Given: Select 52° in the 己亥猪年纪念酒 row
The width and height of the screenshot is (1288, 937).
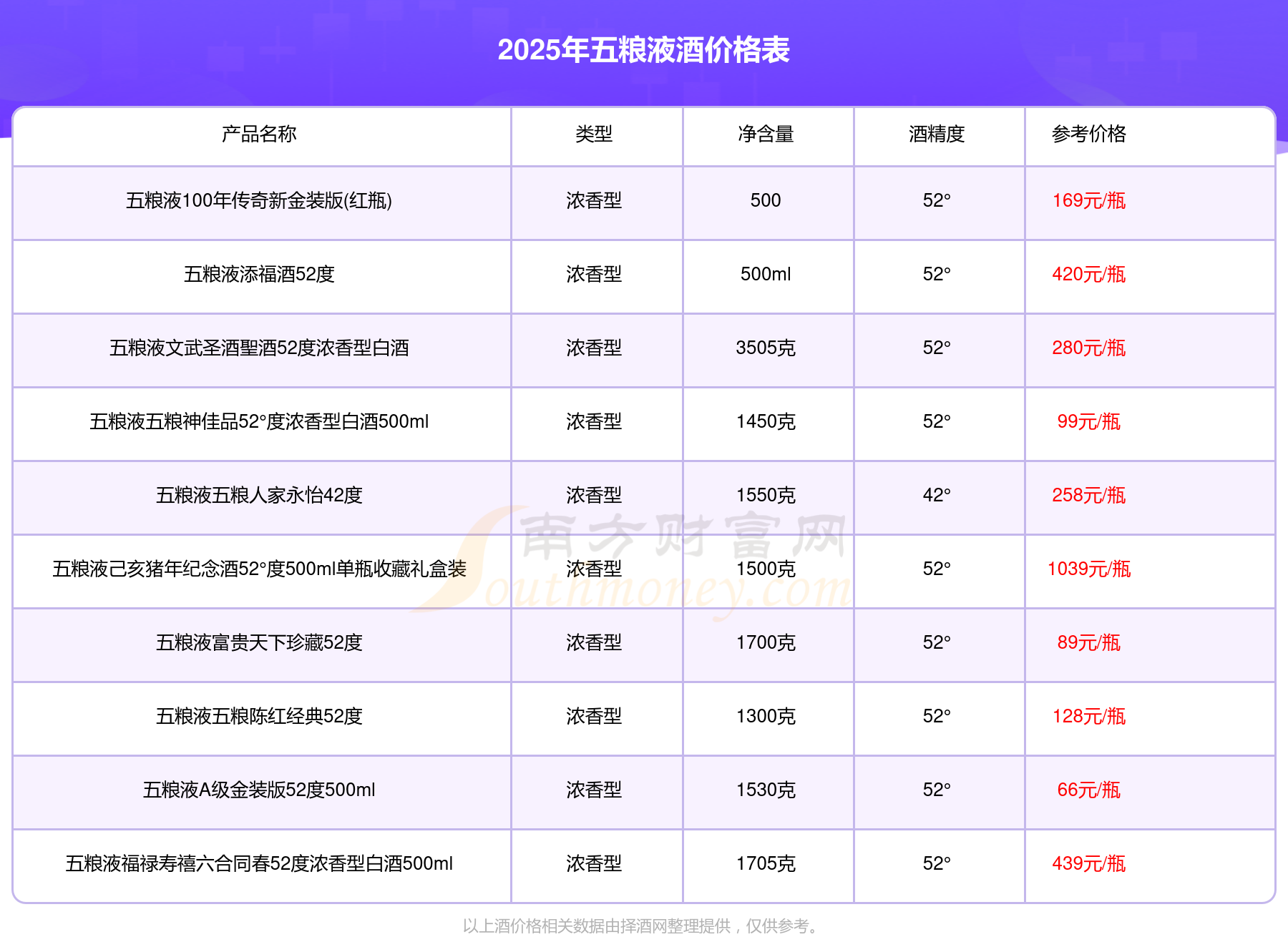Looking at the screenshot, I should (937, 569).
